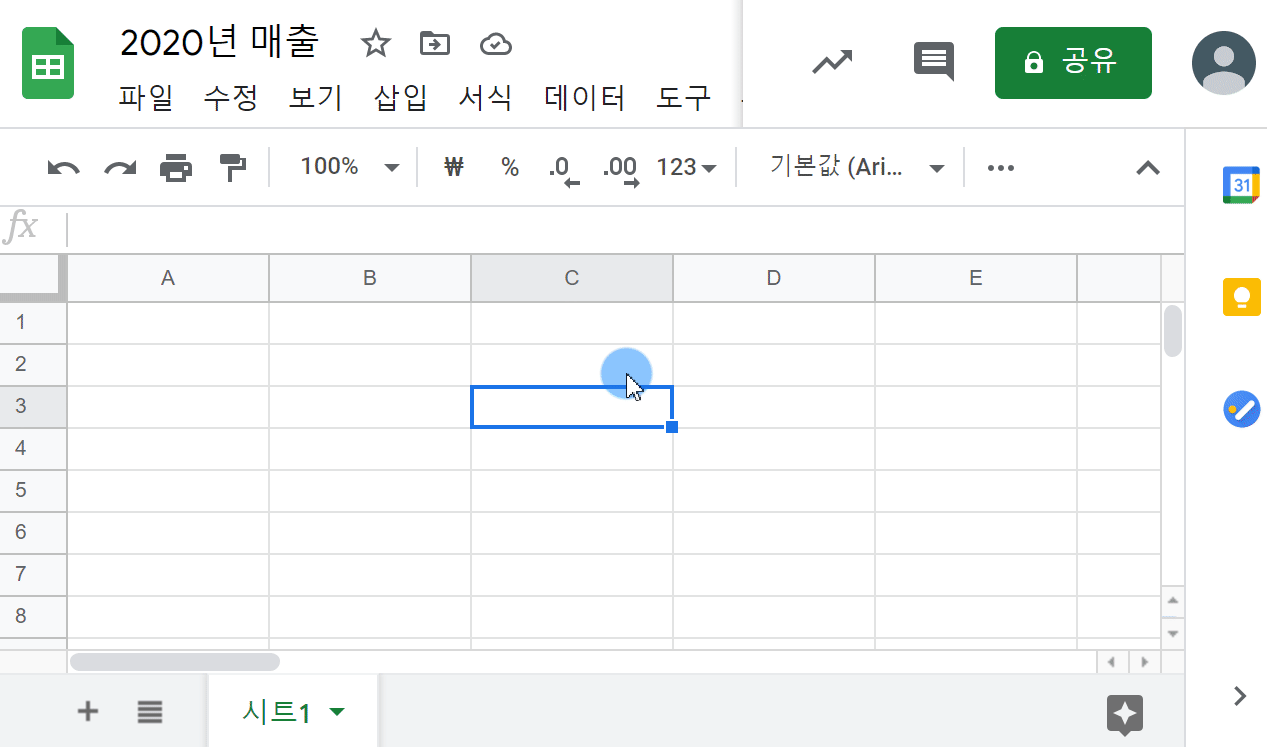Open the comment history icon
Screen dimensions: 1267x747
coord(934,62)
